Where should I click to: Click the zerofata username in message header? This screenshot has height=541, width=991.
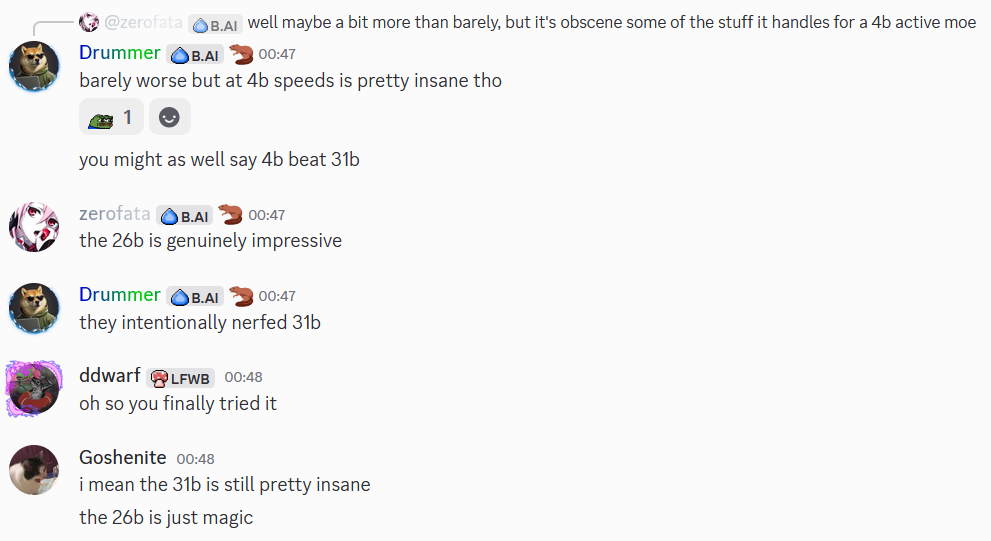point(114,214)
